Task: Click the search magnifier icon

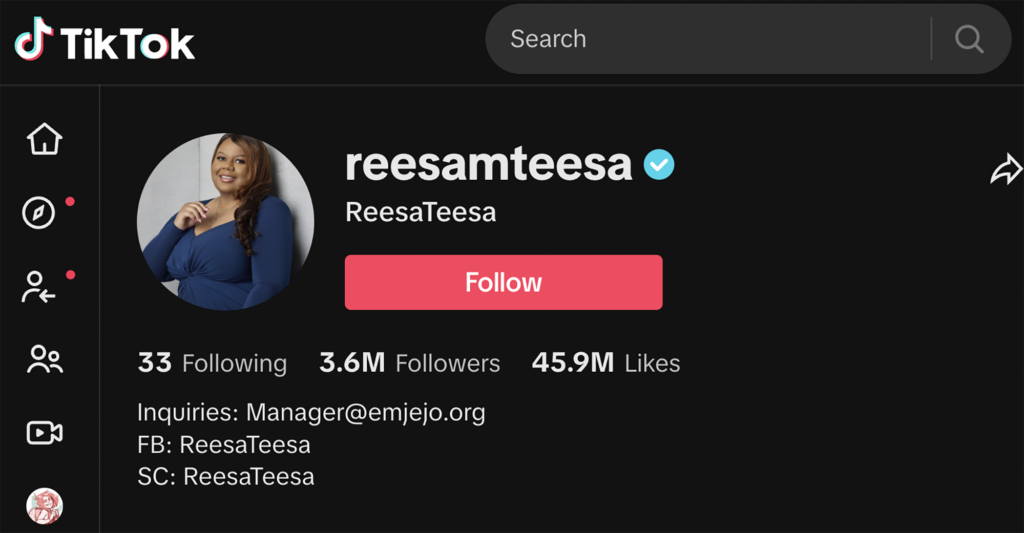Action: 968,40
